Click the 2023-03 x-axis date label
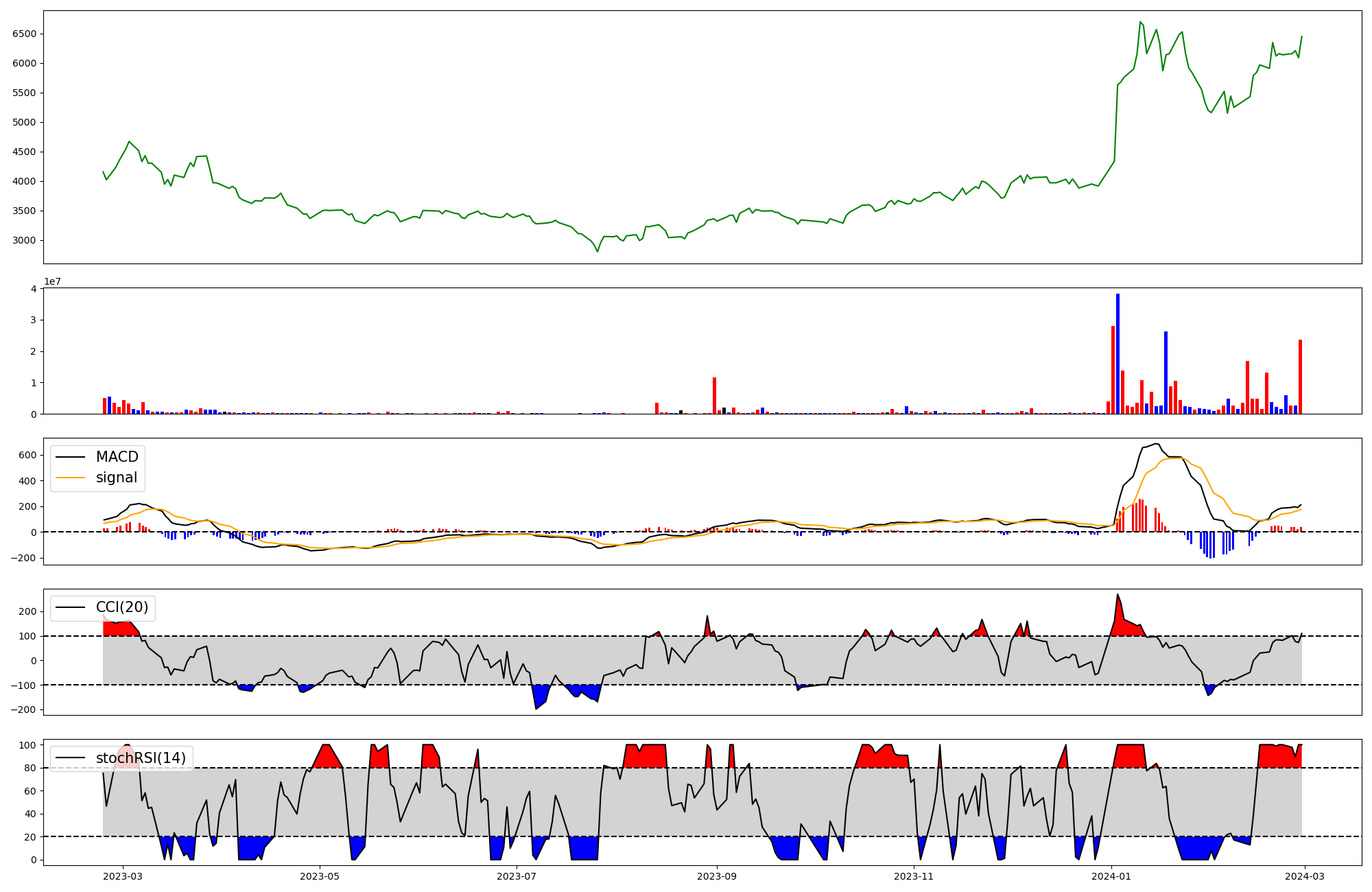 pos(123,876)
